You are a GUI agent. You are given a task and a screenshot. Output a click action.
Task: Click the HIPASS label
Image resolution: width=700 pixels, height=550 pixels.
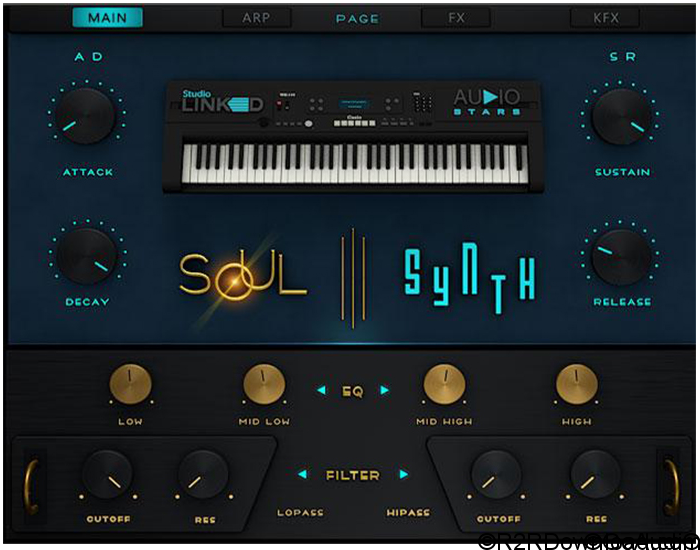(x=408, y=513)
